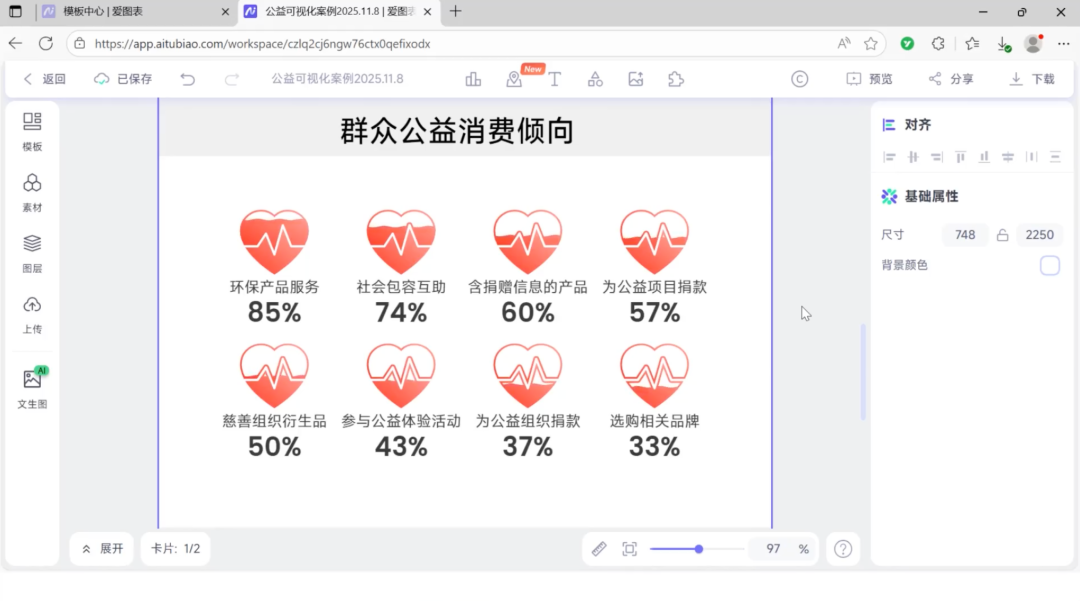Viewport: 1080px width, 601px height.
Task: Open the 模板 templates sidebar tab
Action: coord(32,132)
